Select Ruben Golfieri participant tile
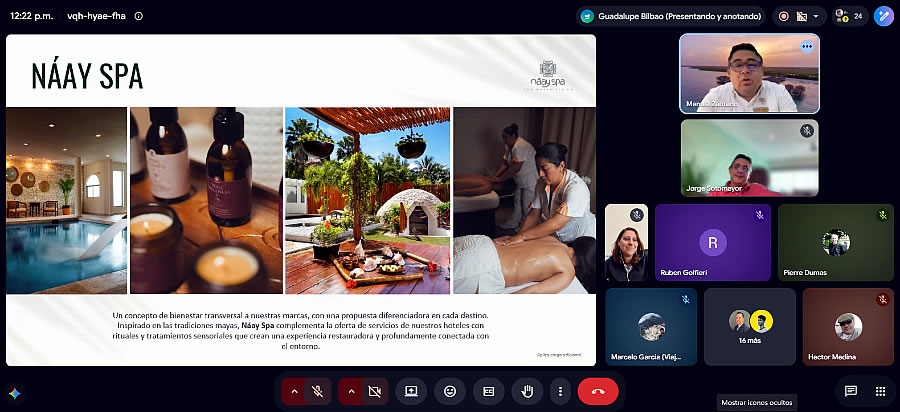Screen dimensions: 900x412 tap(713, 242)
